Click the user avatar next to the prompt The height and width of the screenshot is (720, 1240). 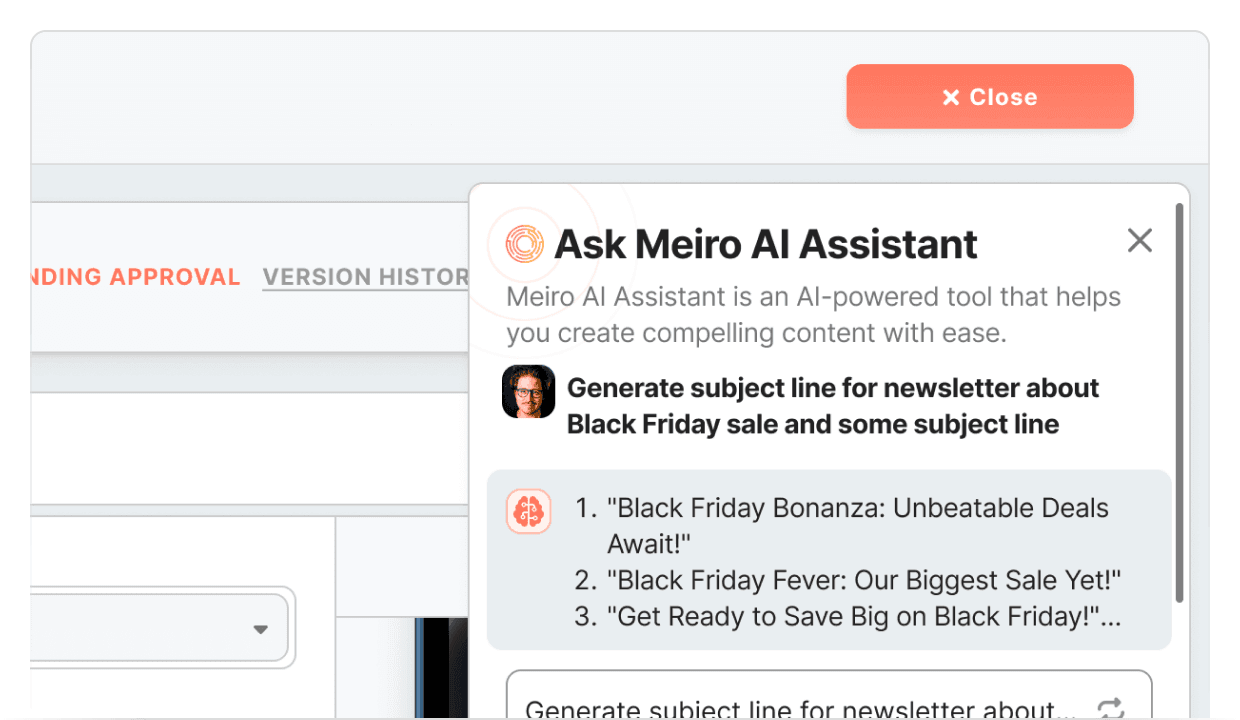click(528, 391)
